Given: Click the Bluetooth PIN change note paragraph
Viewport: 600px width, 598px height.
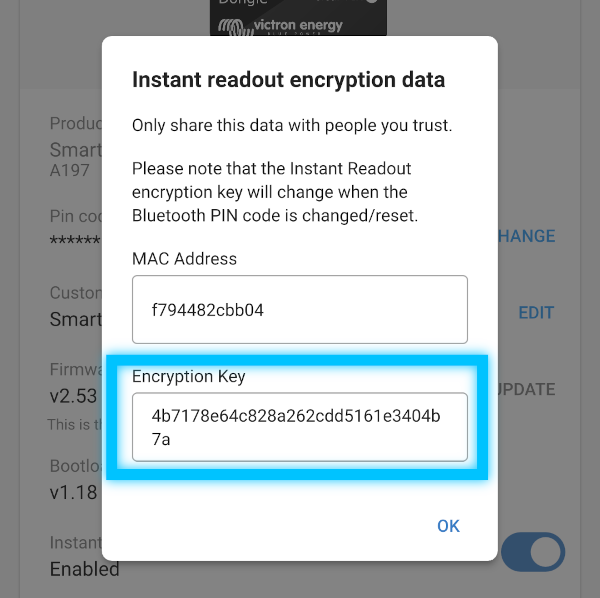Looking at the screenshot, I should (271, 192).
